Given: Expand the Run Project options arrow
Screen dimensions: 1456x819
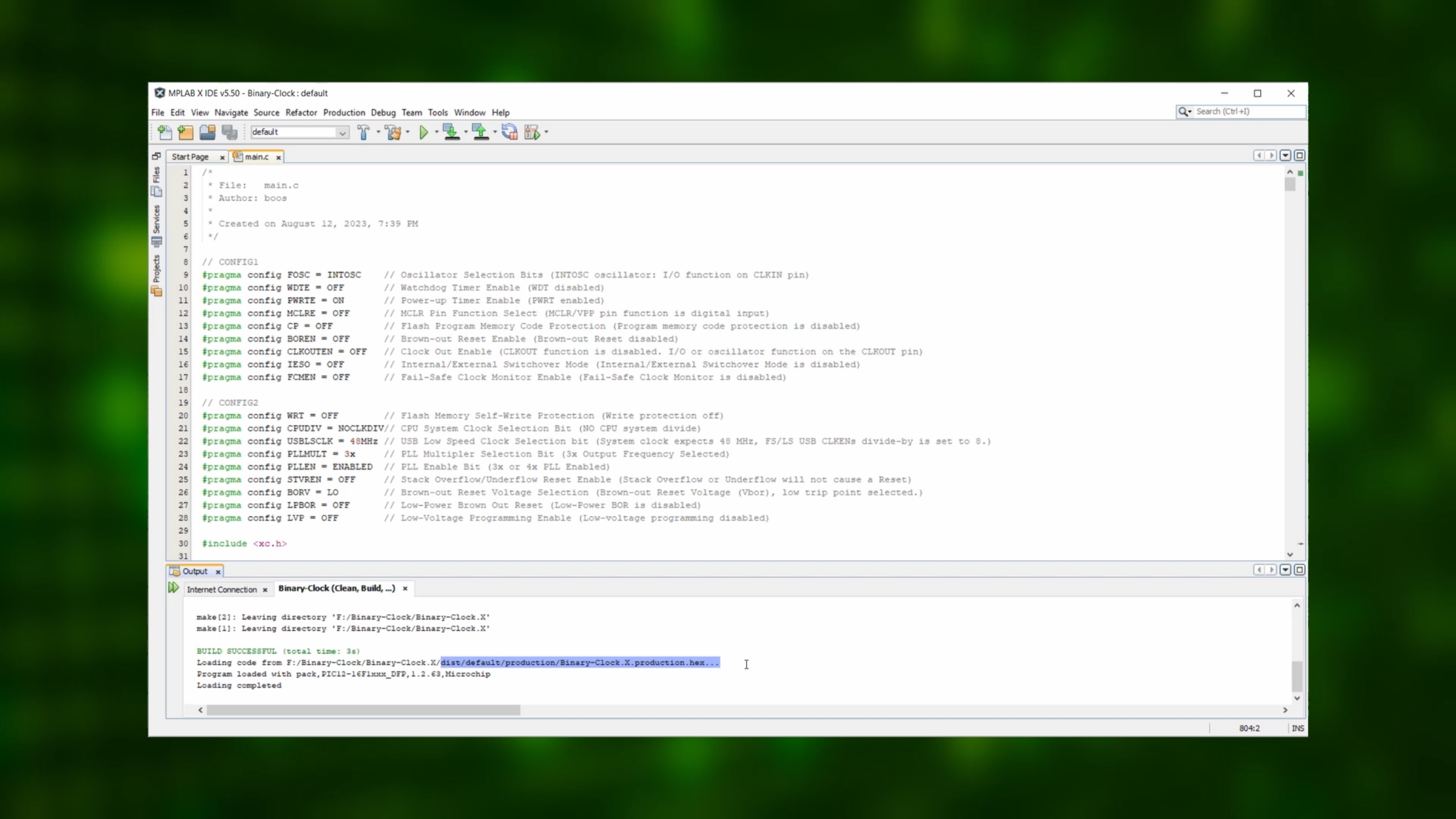Looking at the screenshot, I should (x=437, y=132).
